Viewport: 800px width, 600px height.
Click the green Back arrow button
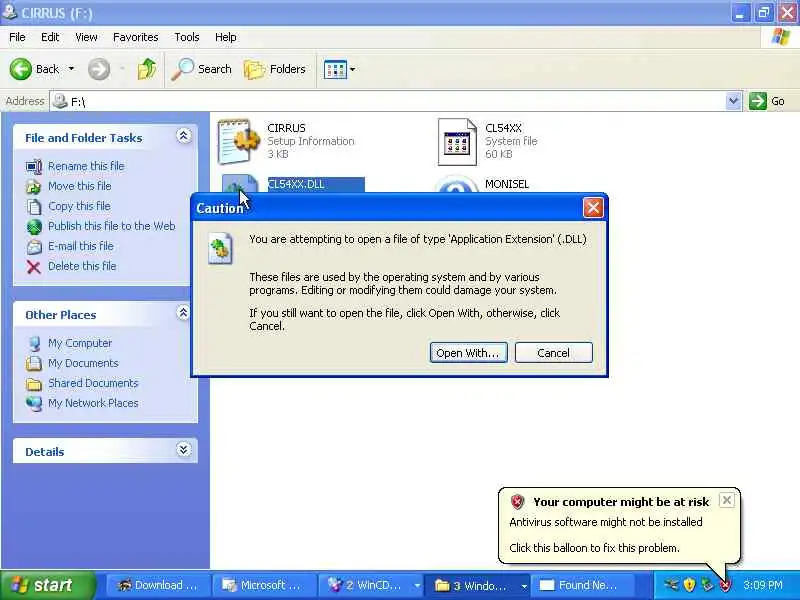pyautogui.click(x=21, y=69)
